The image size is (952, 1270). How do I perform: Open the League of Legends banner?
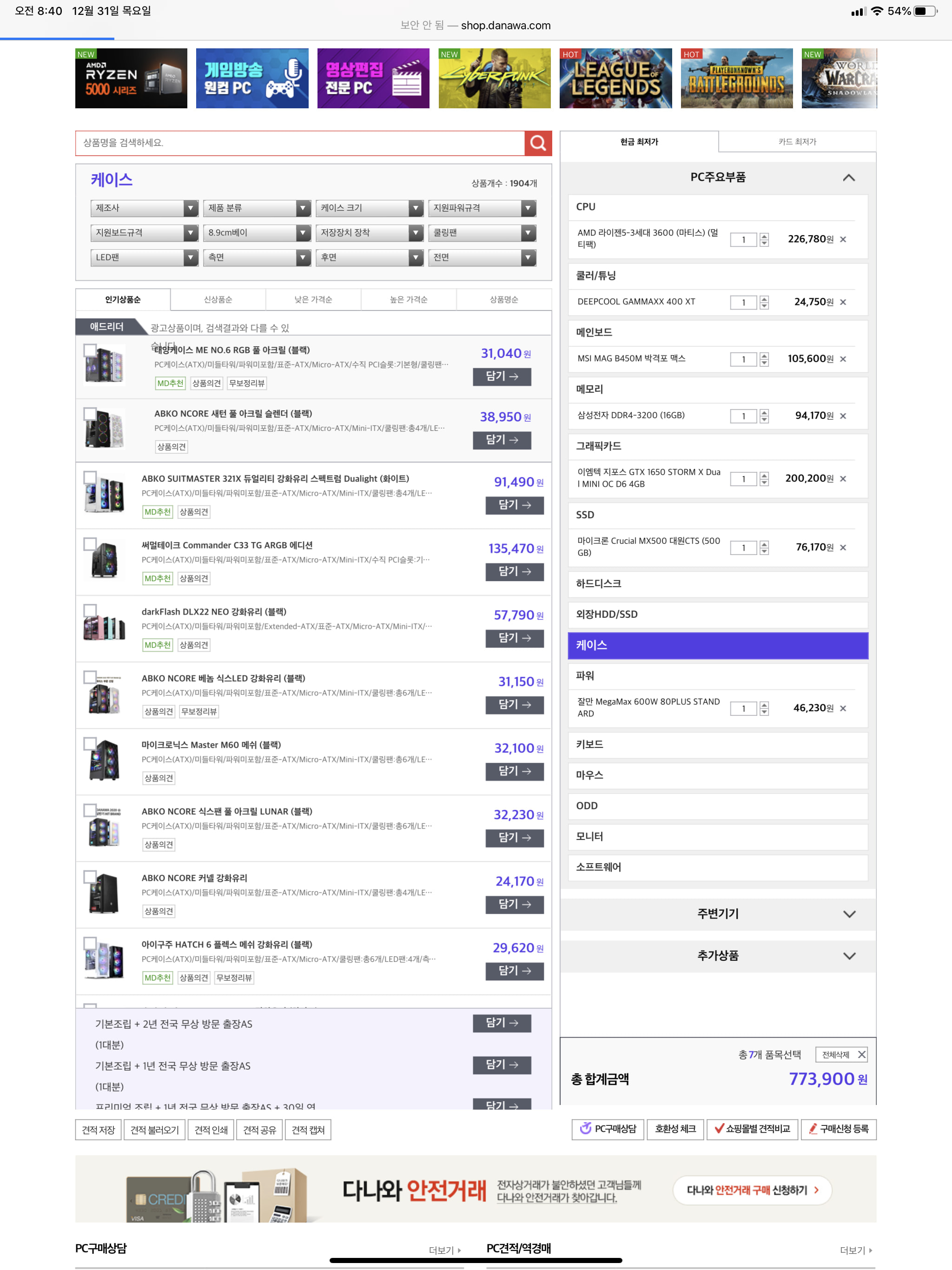615,78
